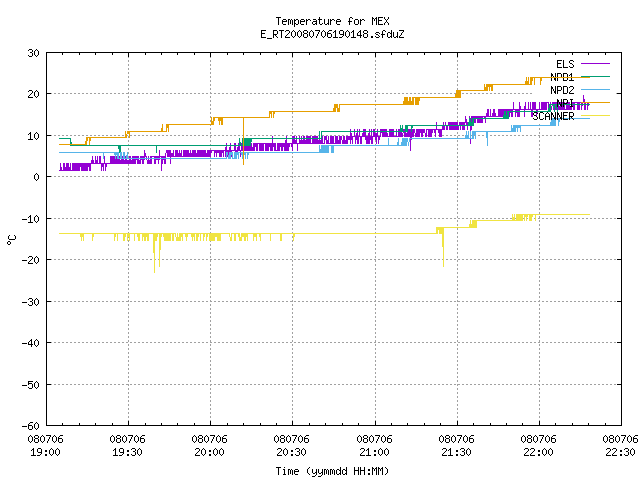Pick the purple ELS legend line sample

[595, 64]
